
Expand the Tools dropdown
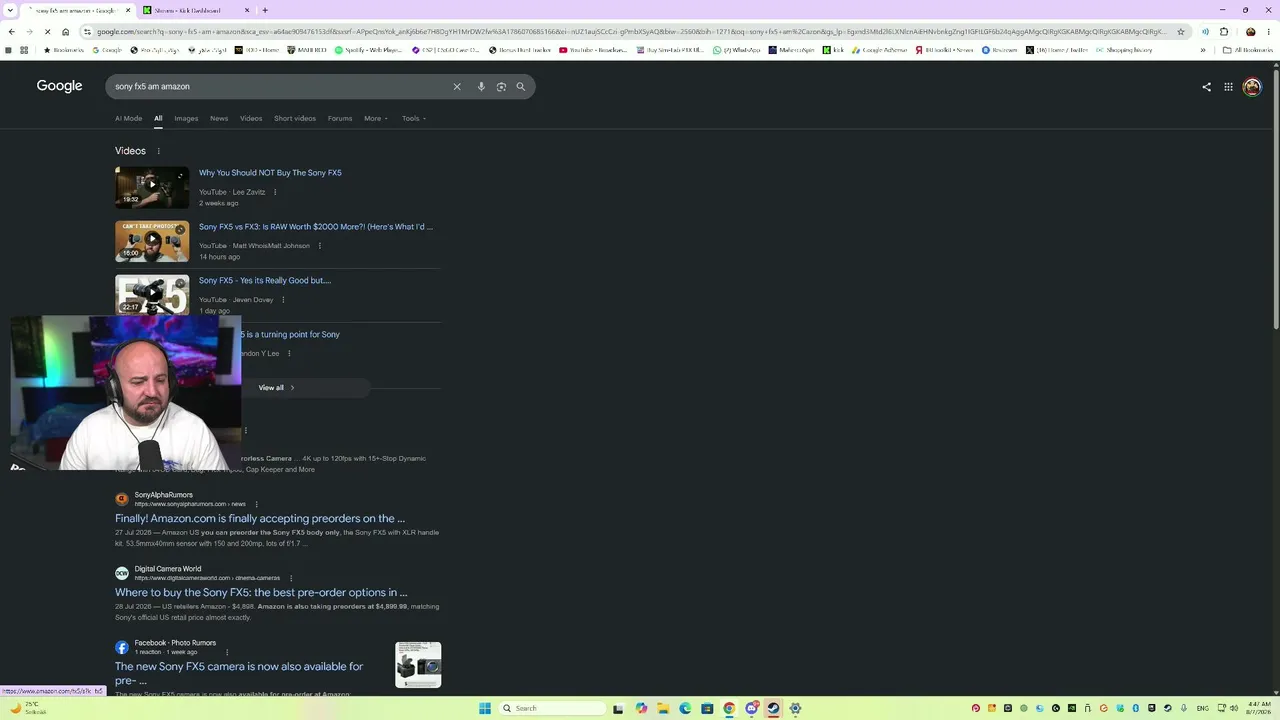[414, 118]
